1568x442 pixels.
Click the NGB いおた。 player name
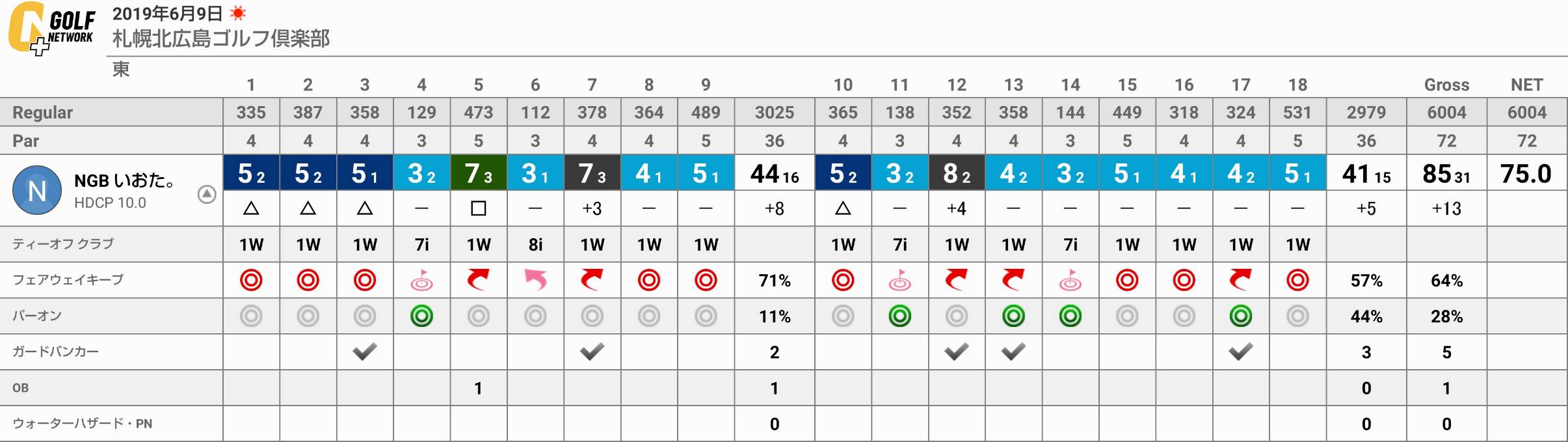pyautogui.click(x=124, y=180)
